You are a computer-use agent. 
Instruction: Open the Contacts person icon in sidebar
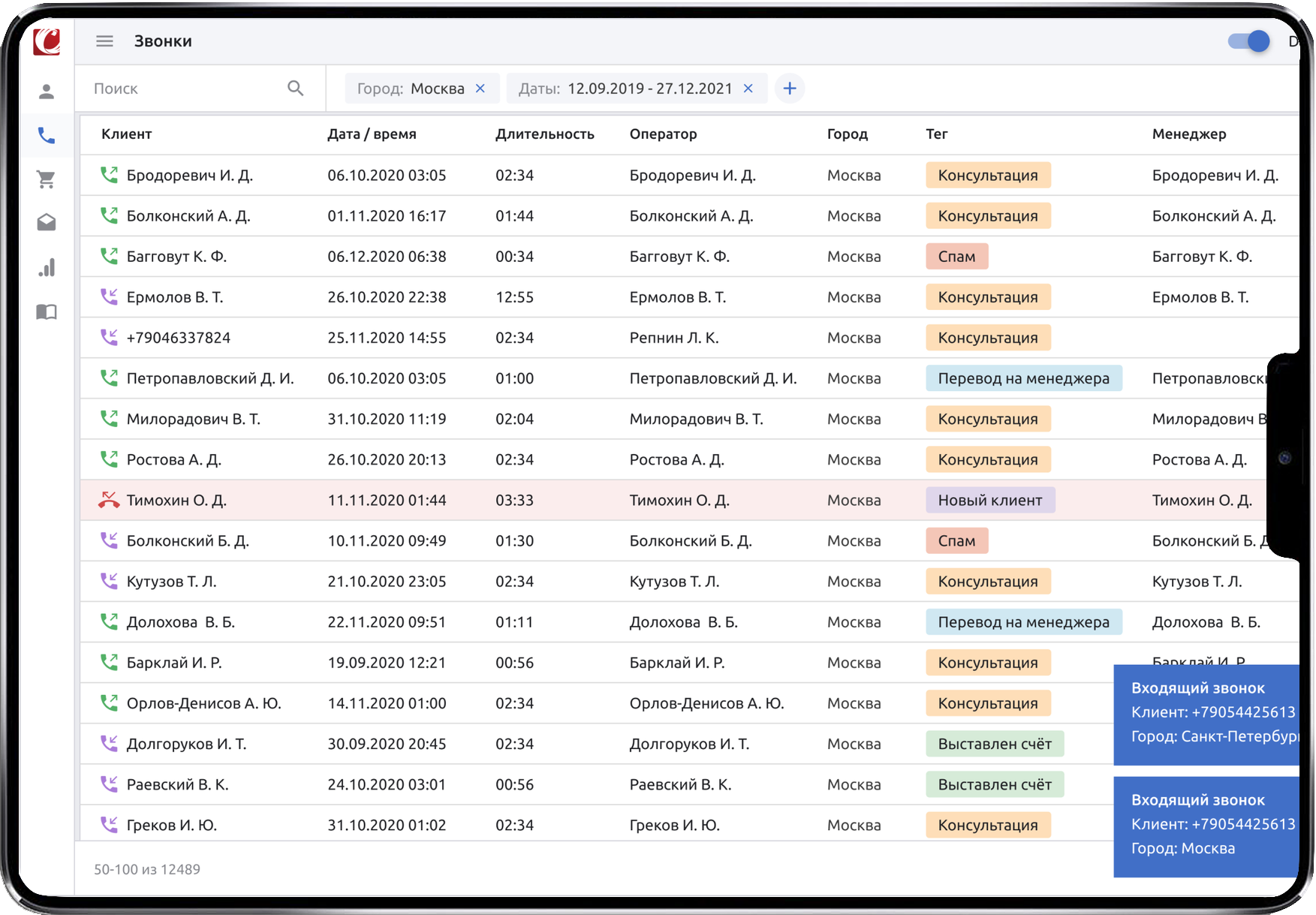[47, 92]
